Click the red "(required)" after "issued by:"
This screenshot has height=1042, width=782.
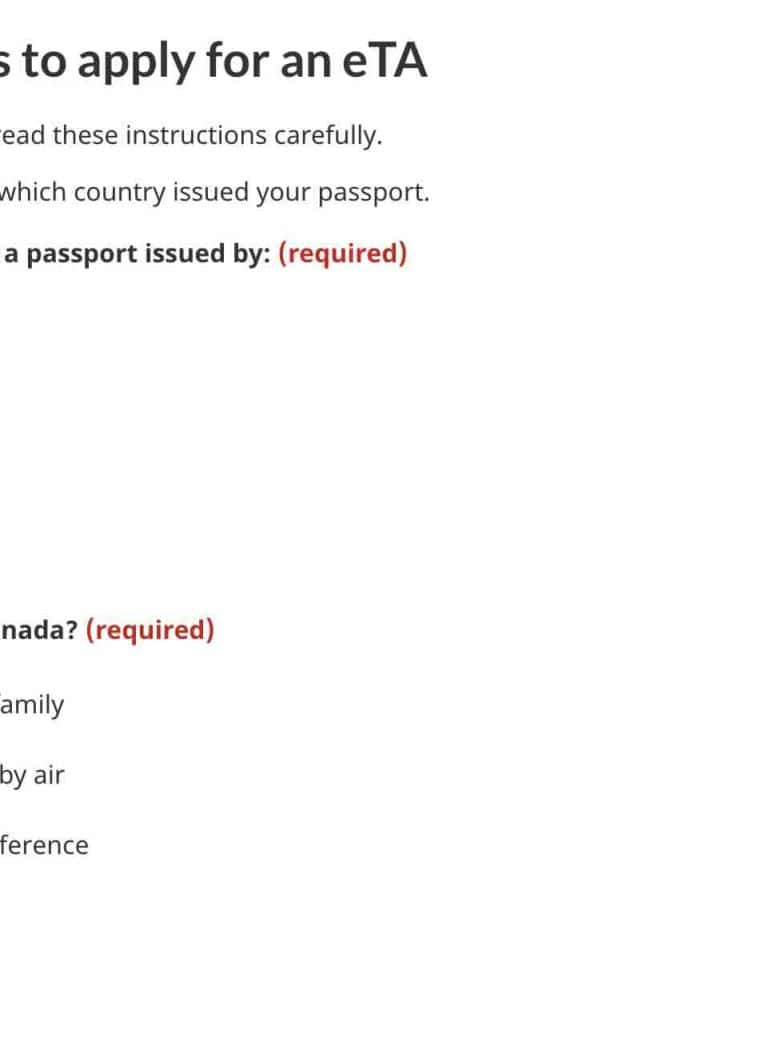pyautogui.click(x=342, y=254)
